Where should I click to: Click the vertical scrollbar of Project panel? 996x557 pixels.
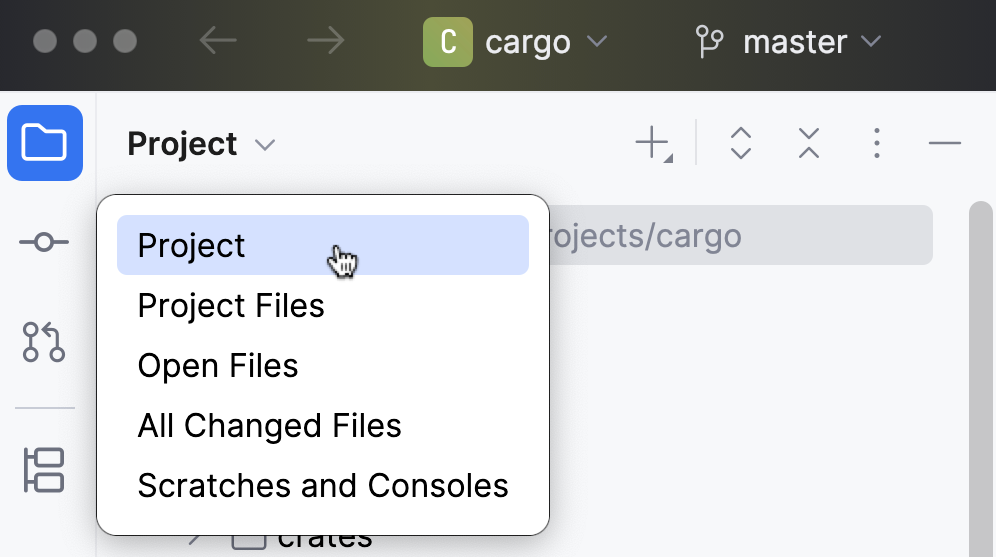981,380
